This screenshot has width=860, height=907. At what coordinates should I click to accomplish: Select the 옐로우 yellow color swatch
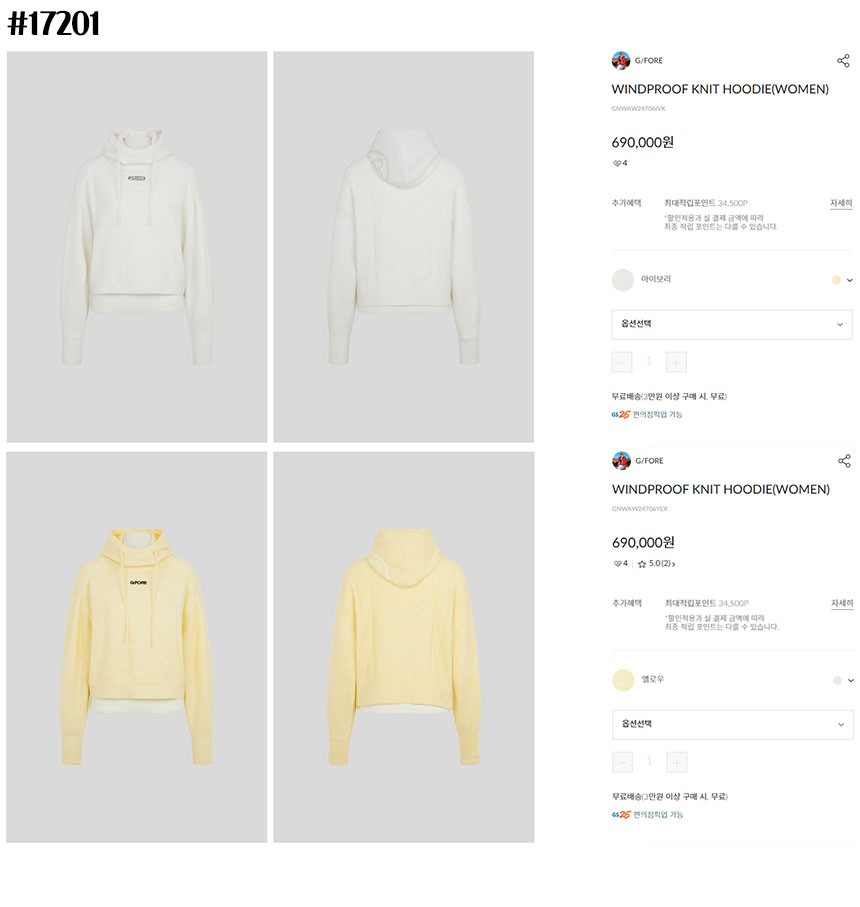tap(623, 680)
